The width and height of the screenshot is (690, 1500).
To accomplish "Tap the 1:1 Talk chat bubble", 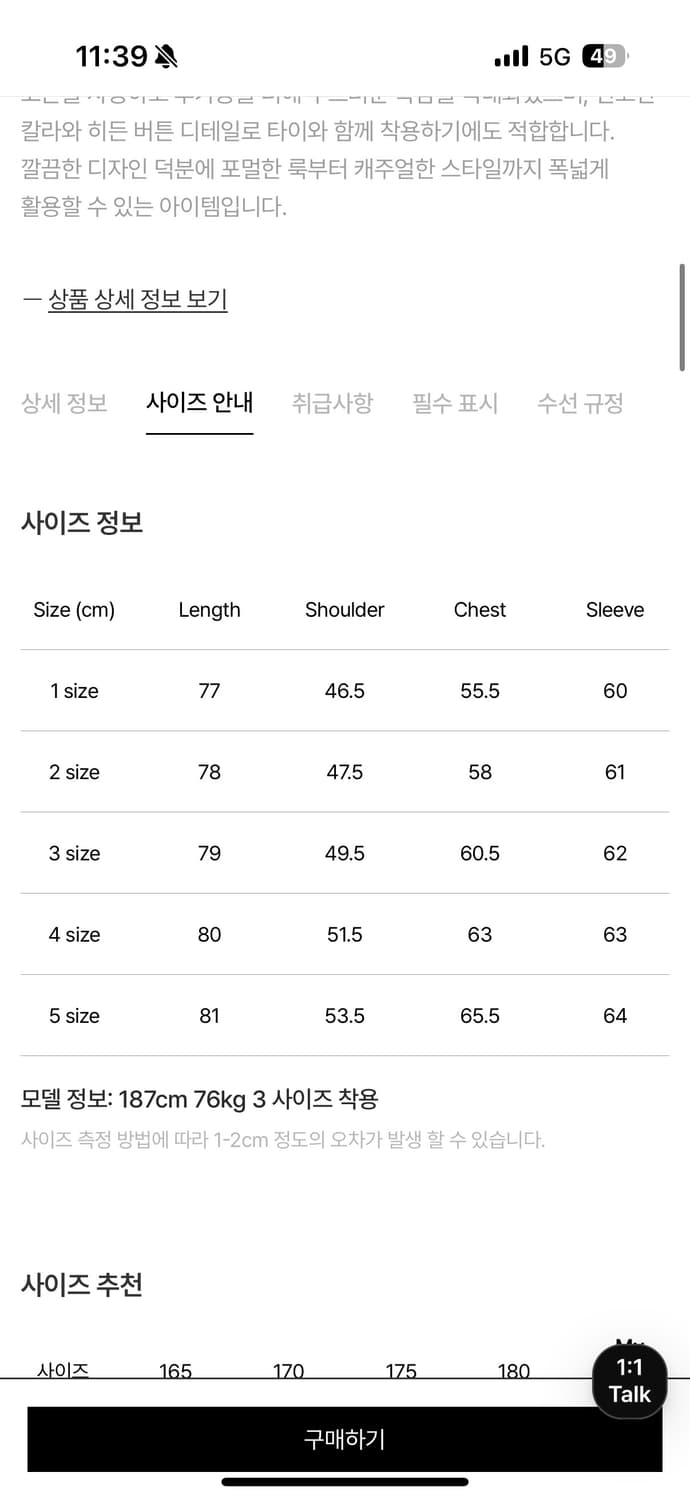I will click(629, 1381).
